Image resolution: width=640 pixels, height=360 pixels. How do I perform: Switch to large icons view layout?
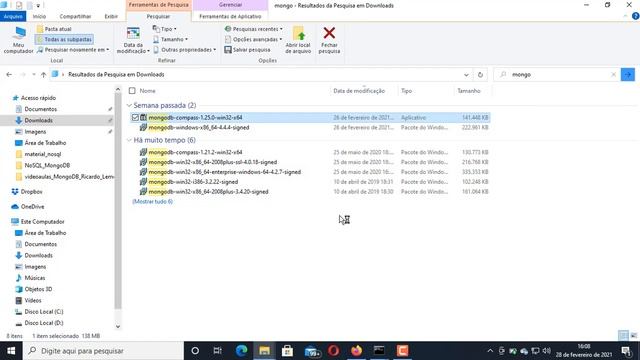coord(633,336)
